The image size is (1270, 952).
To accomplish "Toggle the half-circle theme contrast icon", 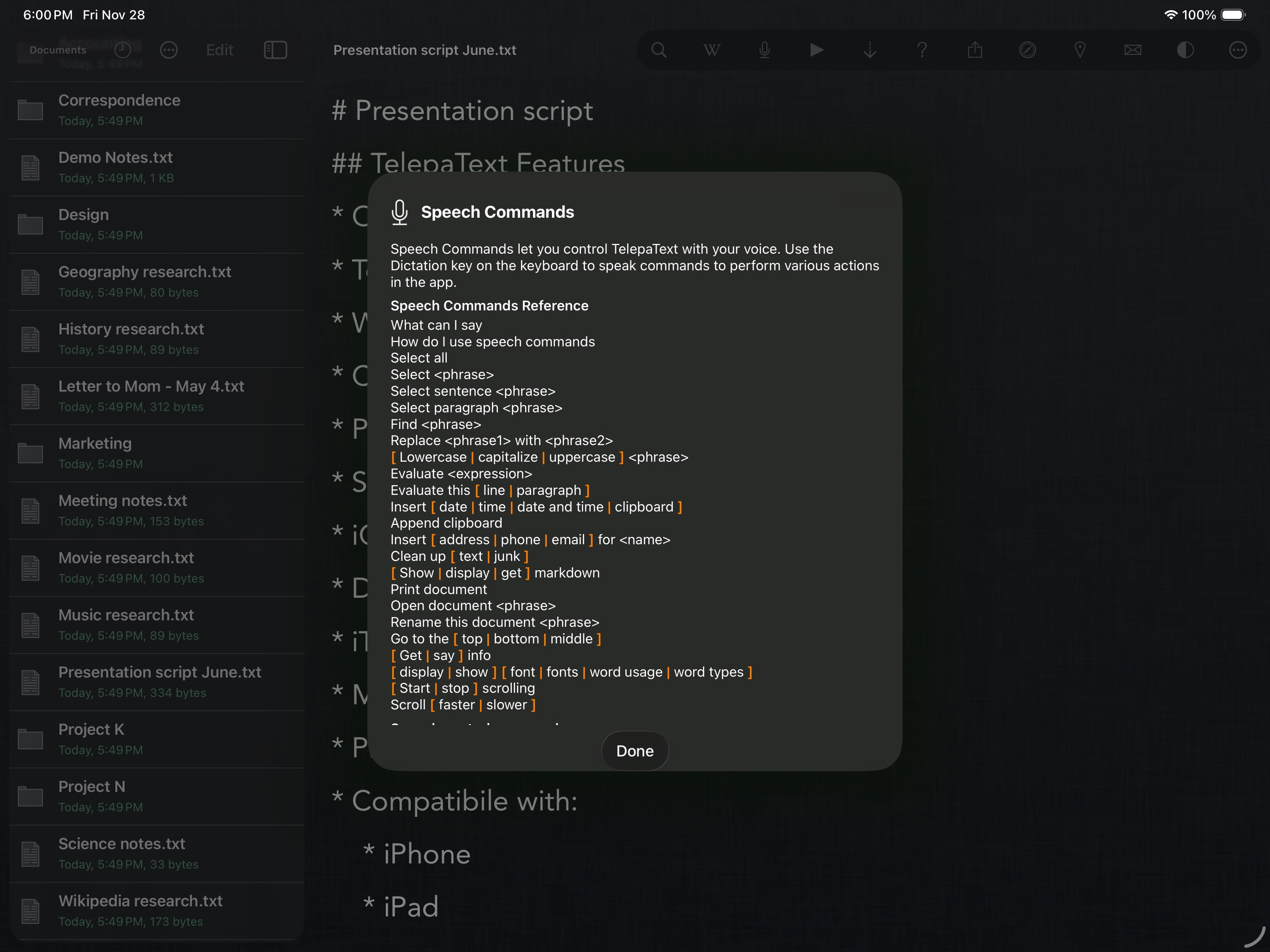I will click(1185, 50).
